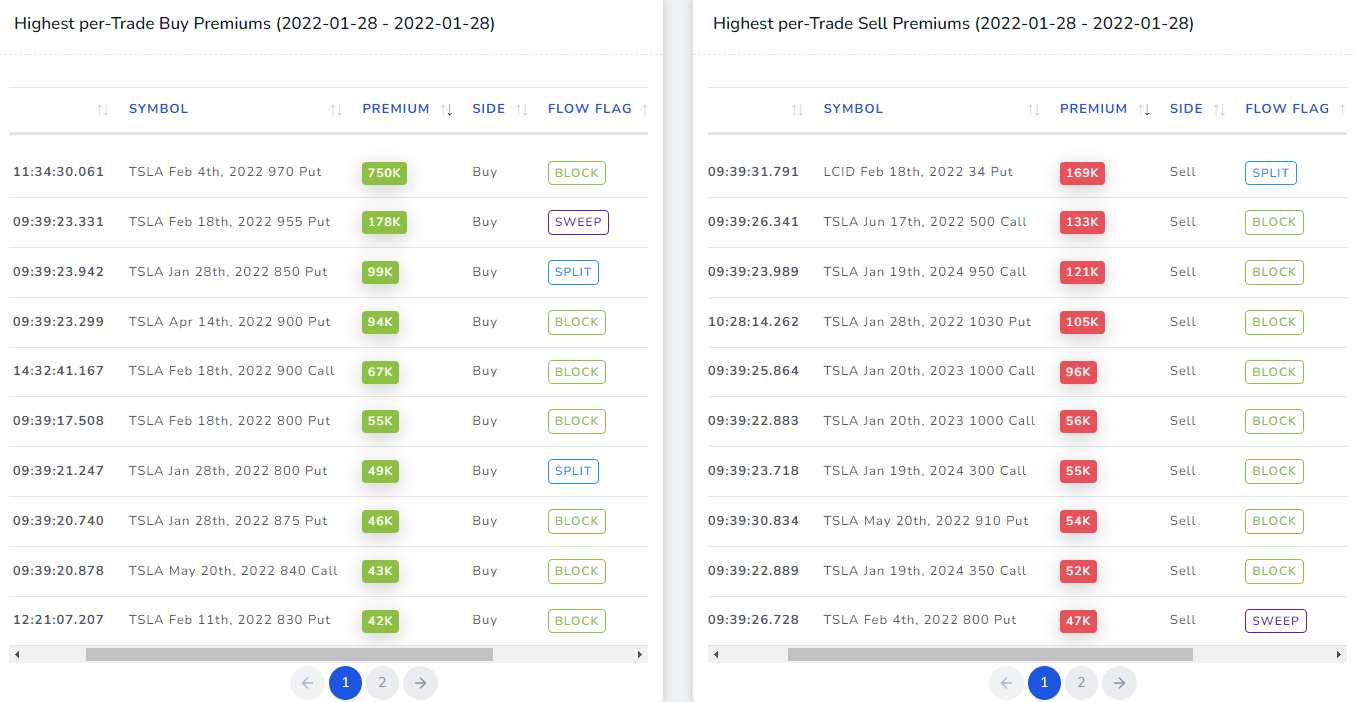
Task: Select TSLA Apr 14th, 2022 900 Put
Action: (x=230, y=322)
